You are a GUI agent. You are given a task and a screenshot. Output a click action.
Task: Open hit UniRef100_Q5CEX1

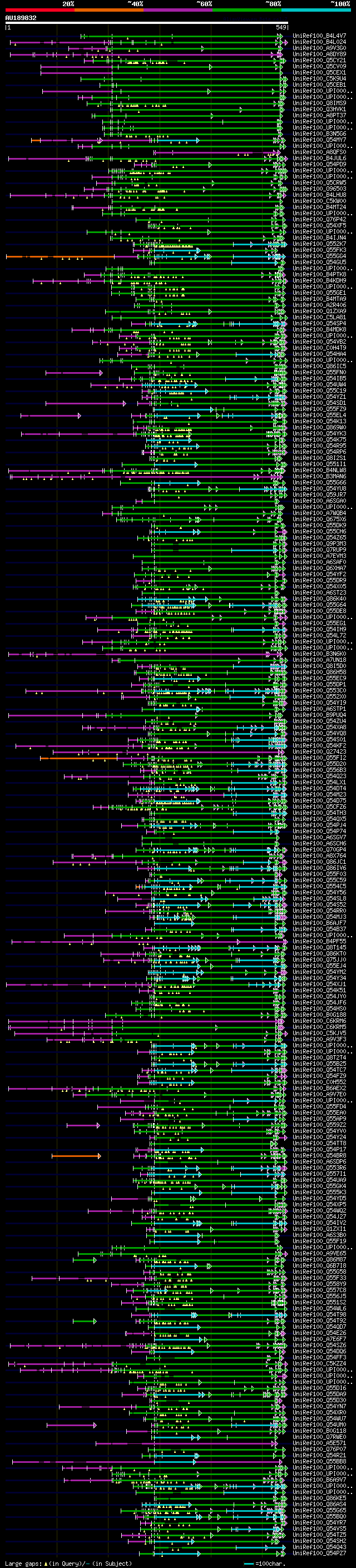pyautogui.click(x=319, y=72)
